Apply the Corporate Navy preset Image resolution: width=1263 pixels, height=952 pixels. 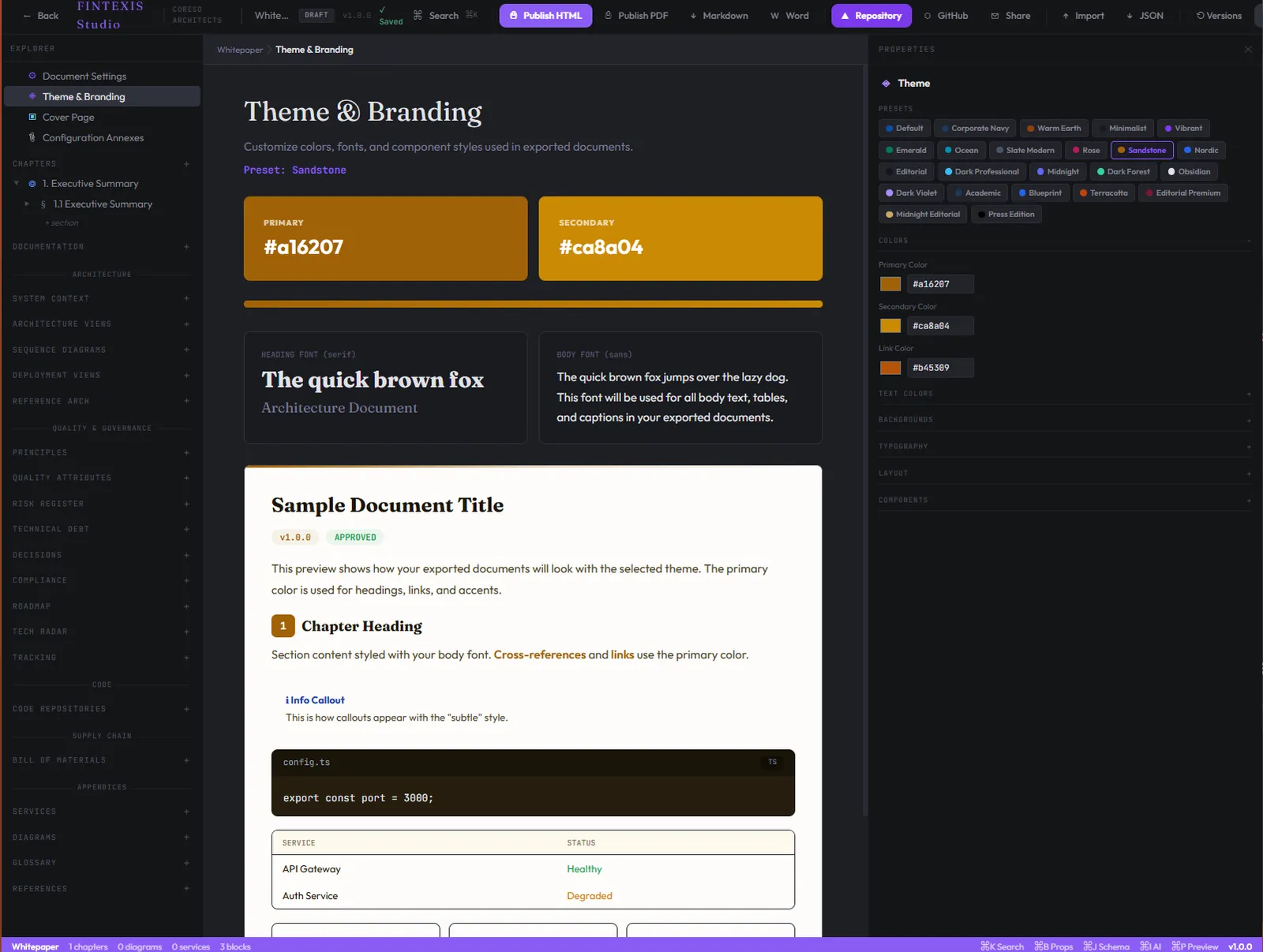pos(975,128)
